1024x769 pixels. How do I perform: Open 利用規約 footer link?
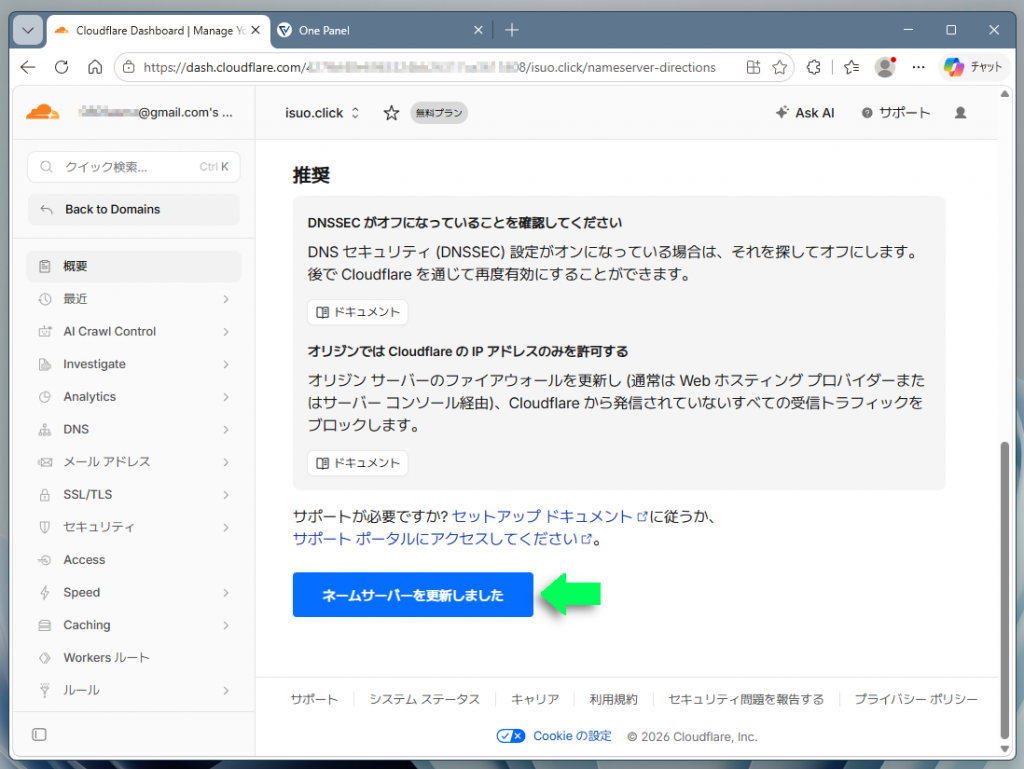[613, 699]
